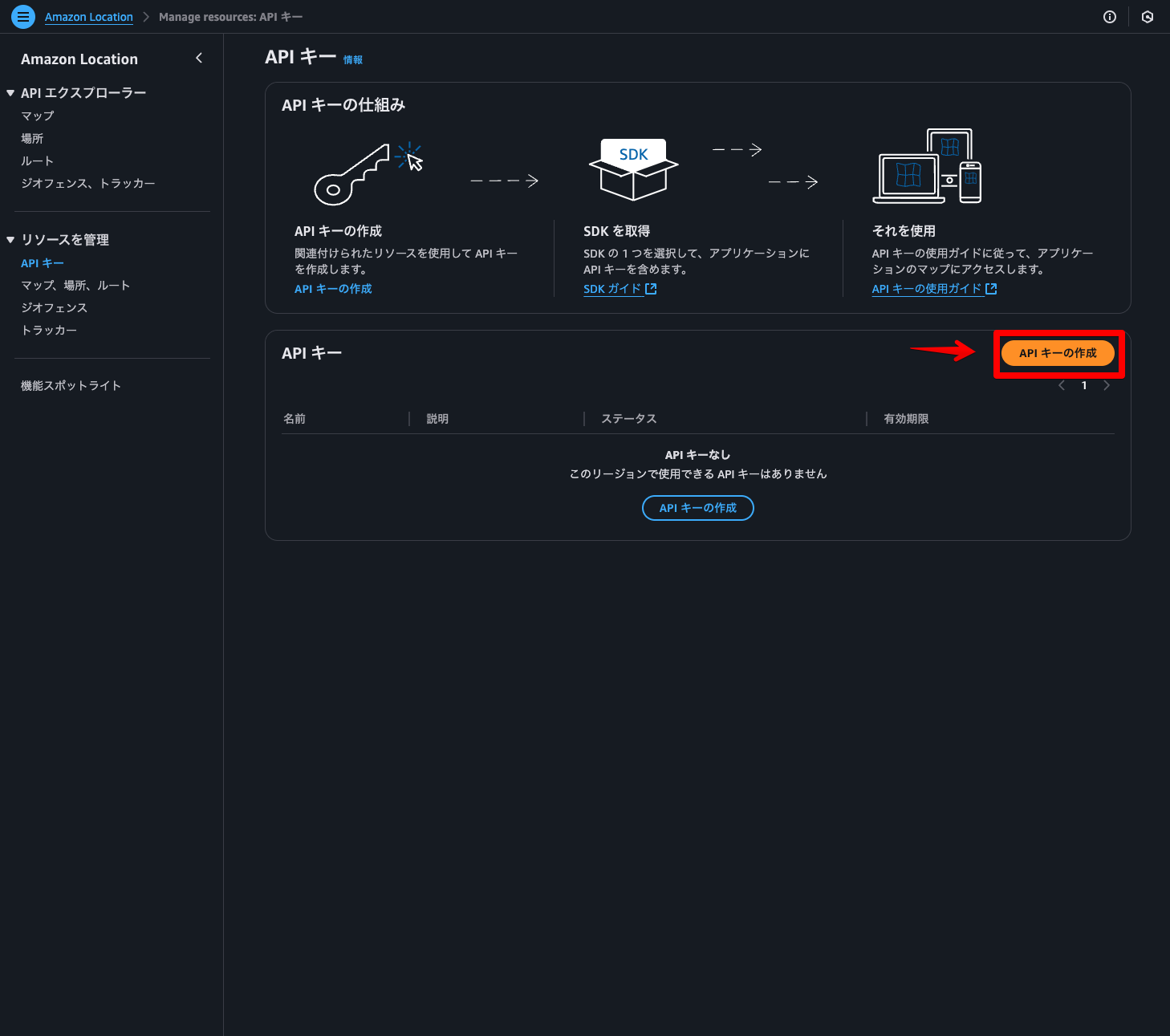Click the key illustration icon
1170x1036 pixels.
(368, 173)
